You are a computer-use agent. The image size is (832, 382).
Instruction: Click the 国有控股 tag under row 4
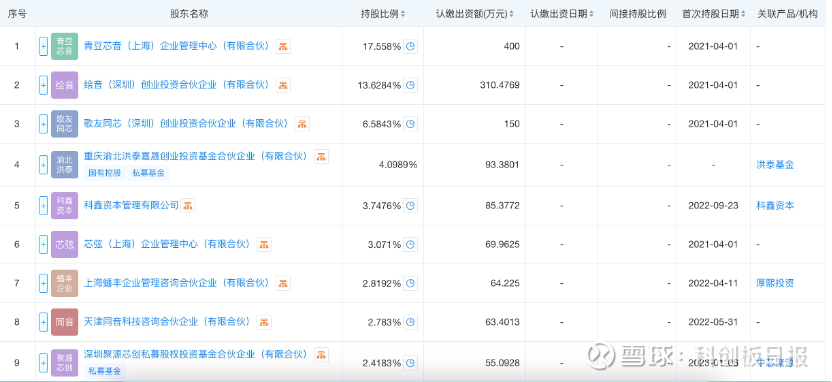(x=105, y=172)
